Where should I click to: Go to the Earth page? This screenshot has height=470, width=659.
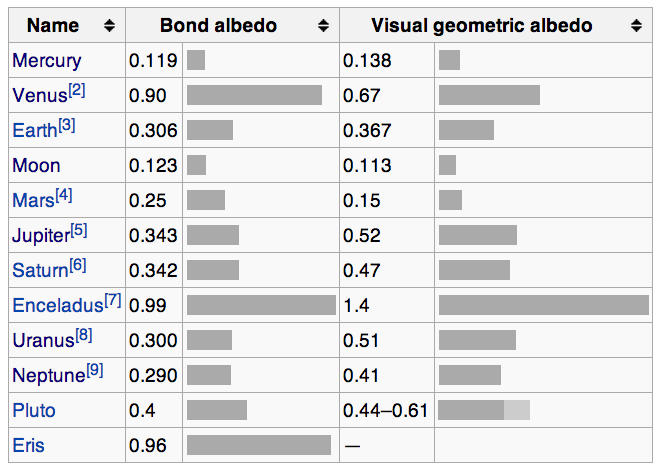(x=34, y=131)
